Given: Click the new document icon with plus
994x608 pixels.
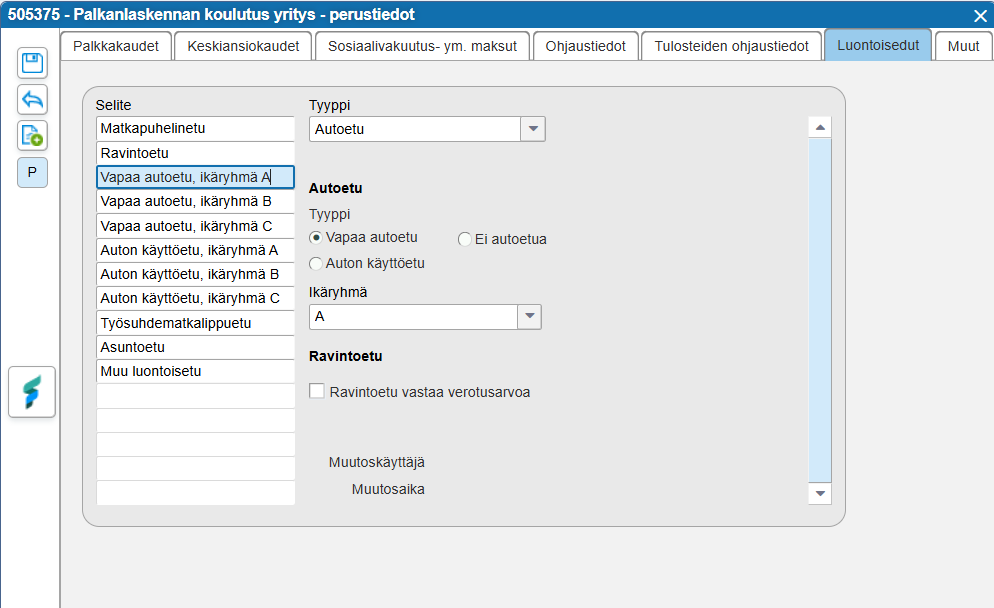Looking at the screenshot, I should pyautogui.click(x=32, y=136).
